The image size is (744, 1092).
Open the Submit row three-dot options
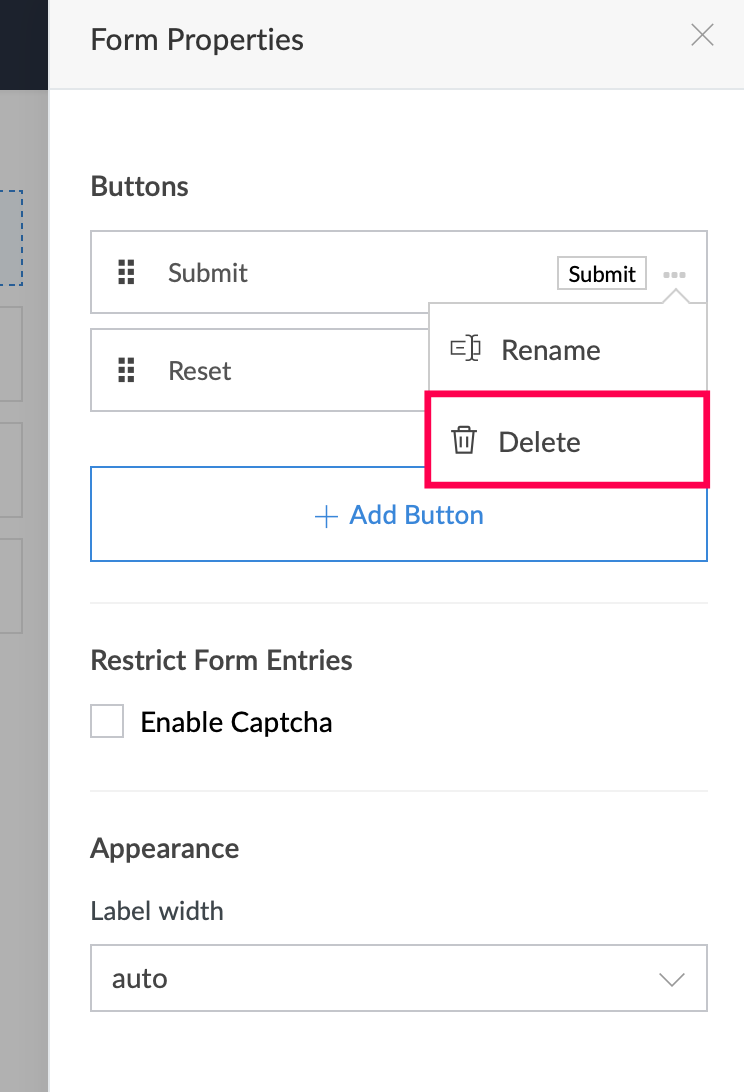675,274
